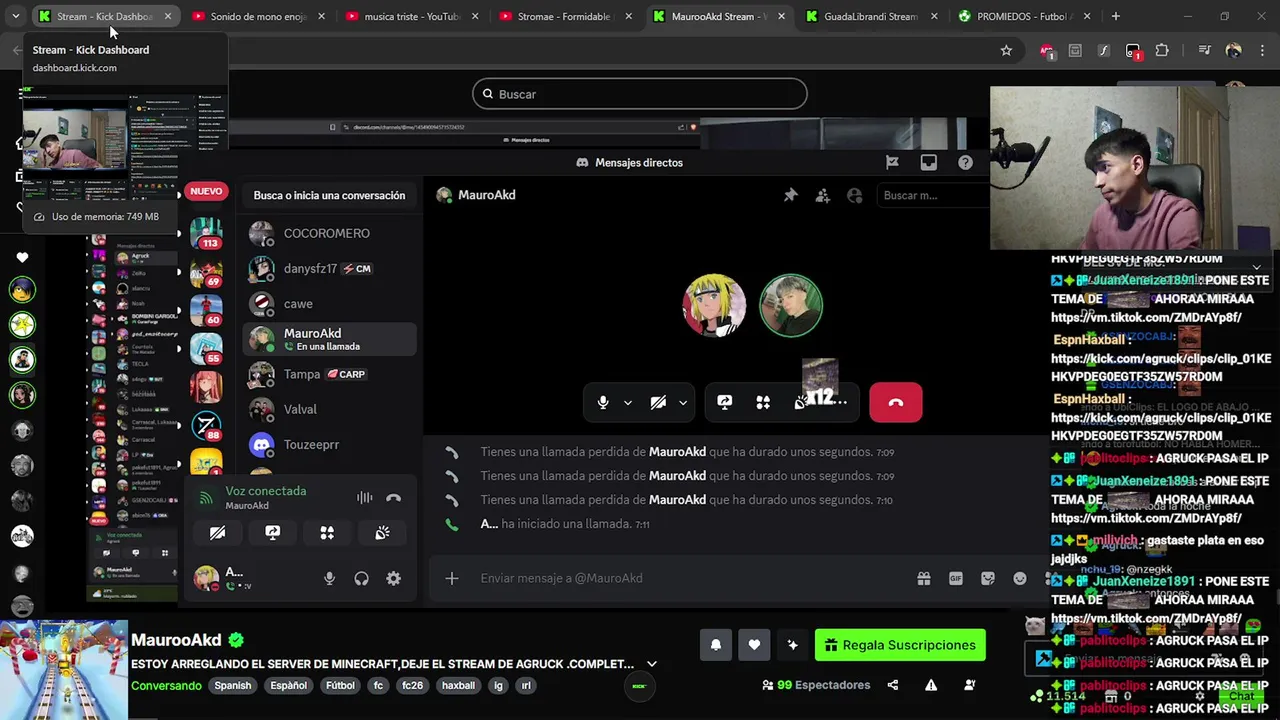
Task: Toggle camera button under Voz conectada
Action: (x=218, y=533)
